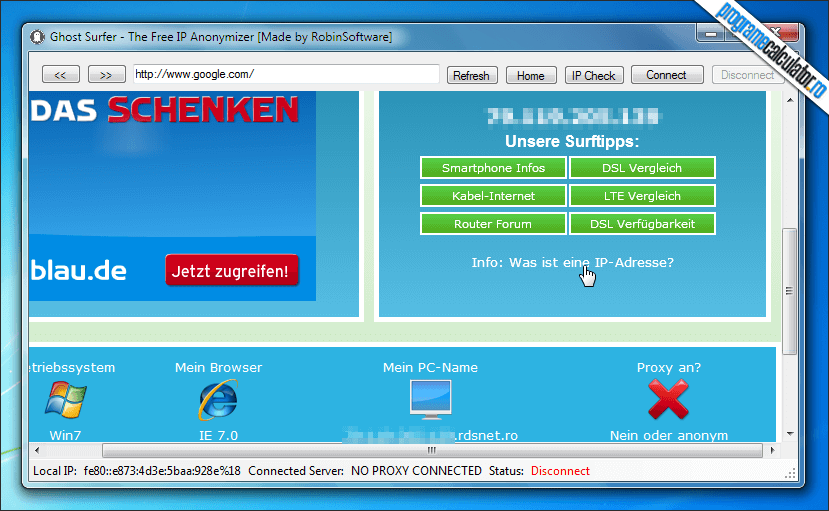Click the blau.de logo in ad
Screen dimensions: 829x511
click(x=78, y=271)
